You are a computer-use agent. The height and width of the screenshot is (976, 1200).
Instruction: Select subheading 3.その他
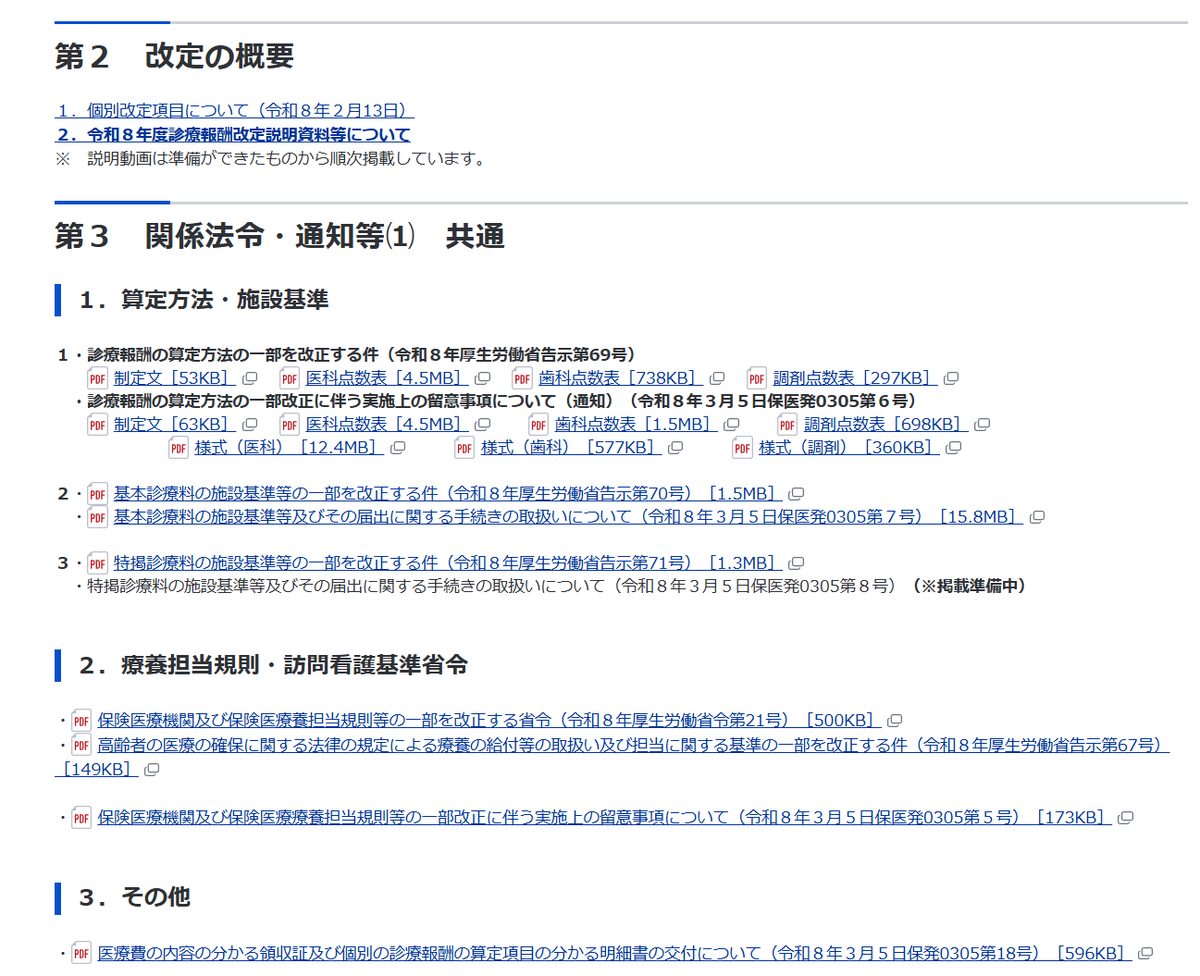(x=135, y=897)
